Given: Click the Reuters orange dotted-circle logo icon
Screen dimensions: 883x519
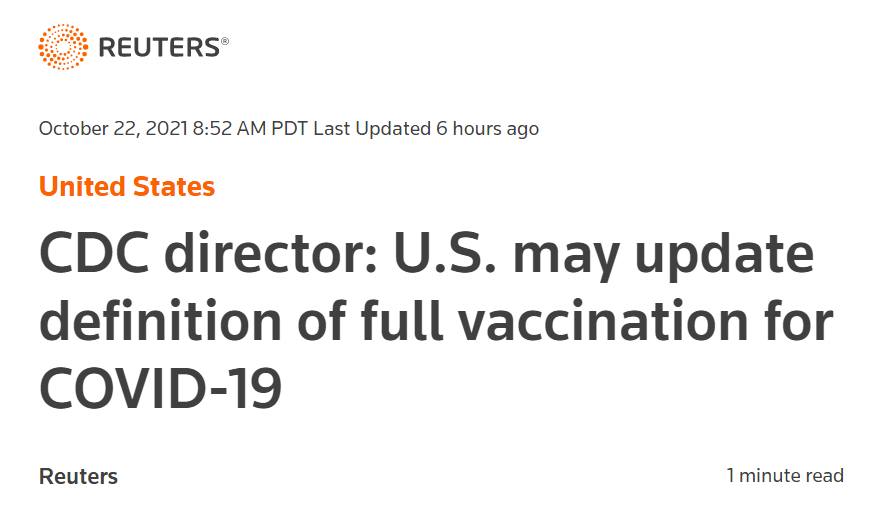Looking at the screenshot, I should (62, 47).
